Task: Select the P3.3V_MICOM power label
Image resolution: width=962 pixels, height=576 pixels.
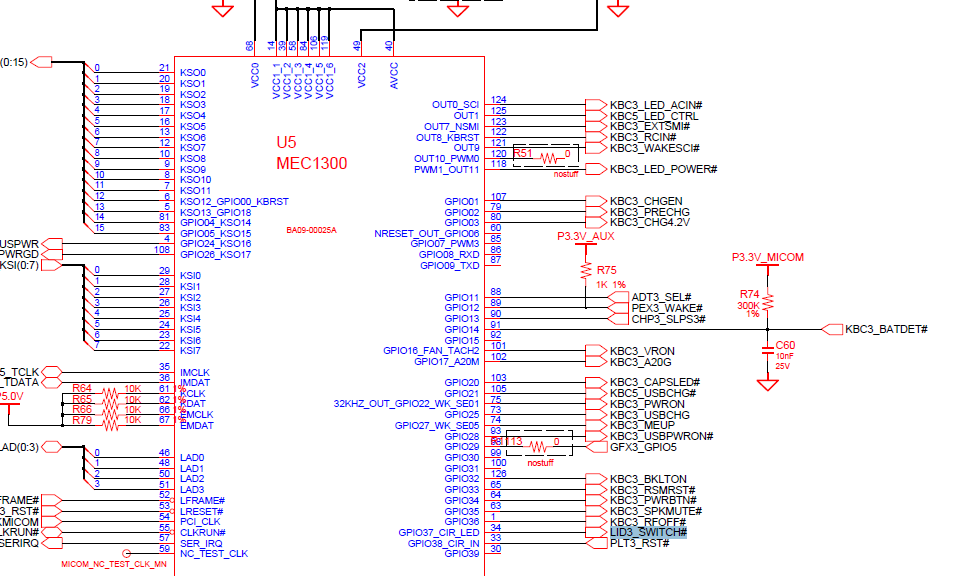Action: point(768,258)
